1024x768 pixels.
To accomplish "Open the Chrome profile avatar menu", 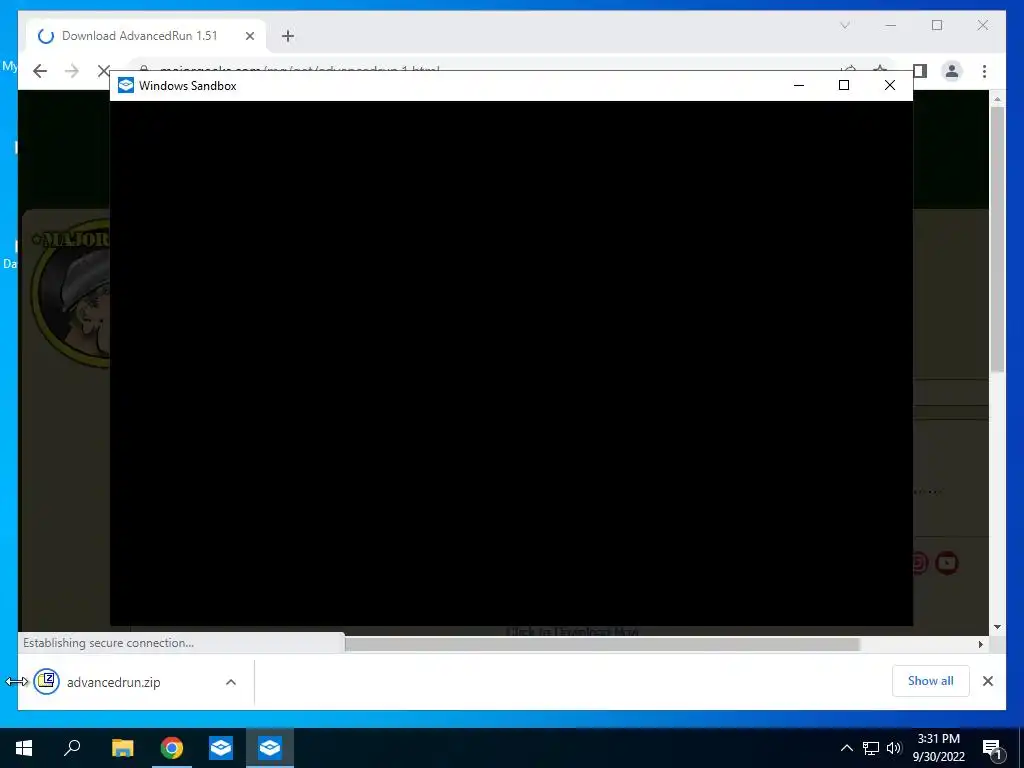I will 952,71.
